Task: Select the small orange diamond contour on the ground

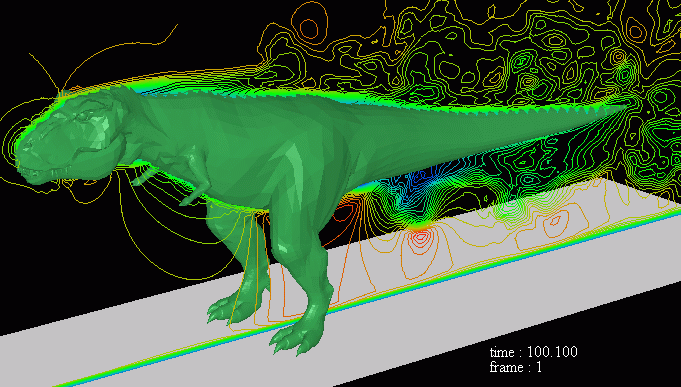Action: (555, 221)
